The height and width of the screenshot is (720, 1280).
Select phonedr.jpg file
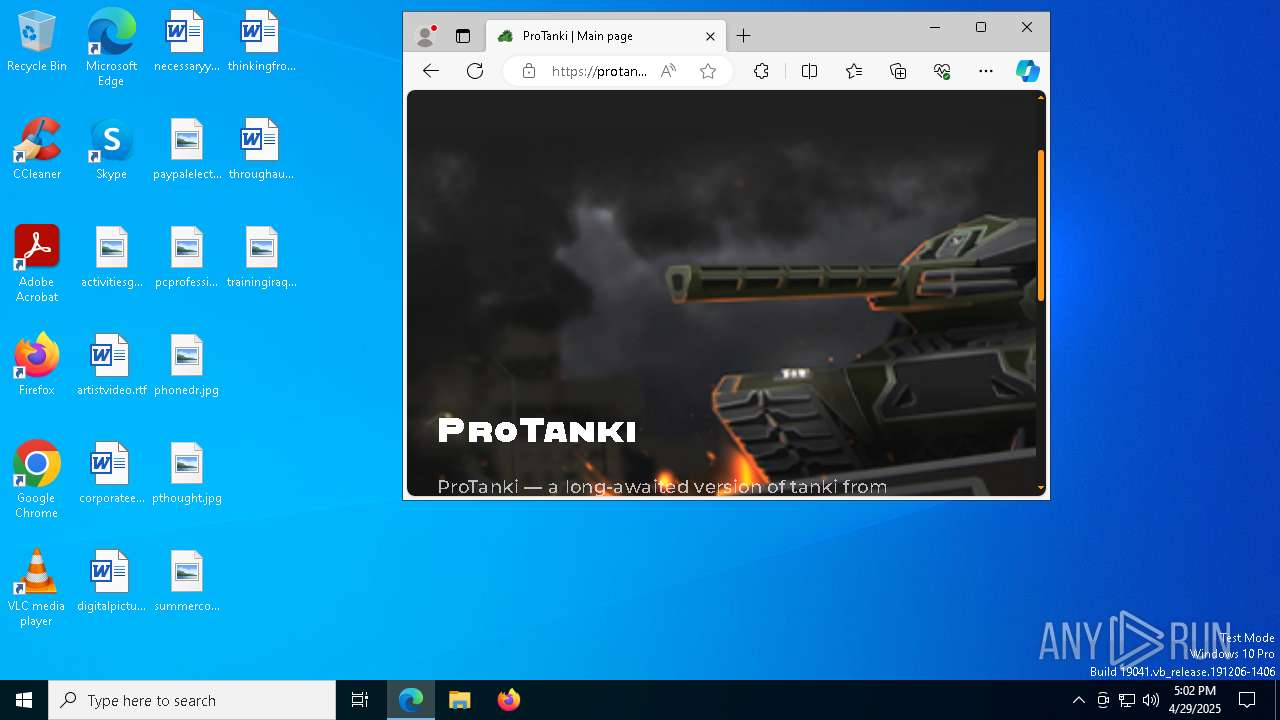[186, 366]
